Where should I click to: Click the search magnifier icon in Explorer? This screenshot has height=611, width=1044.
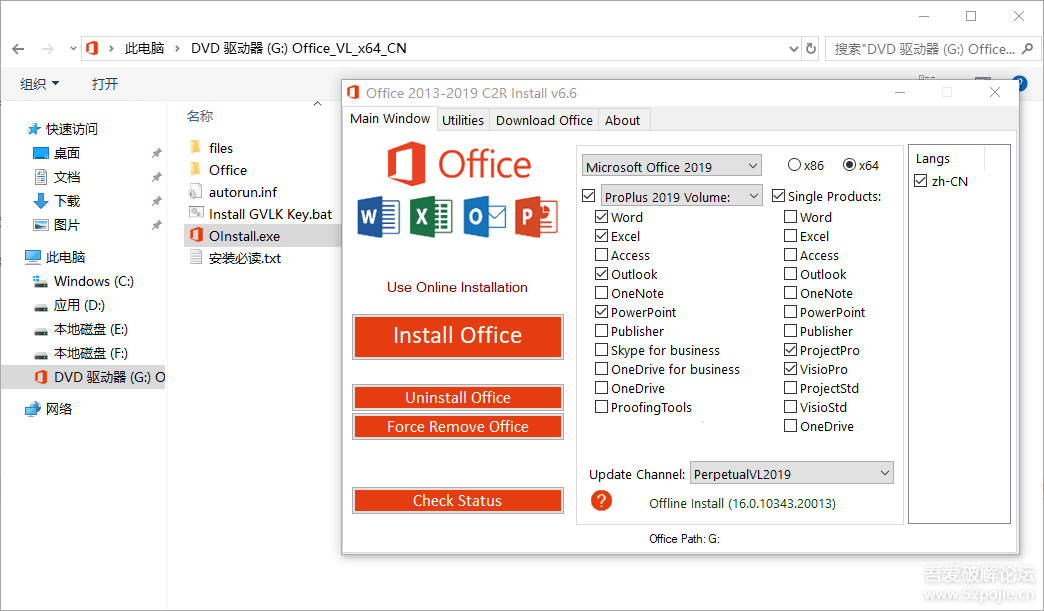[x=1027, y=49]
